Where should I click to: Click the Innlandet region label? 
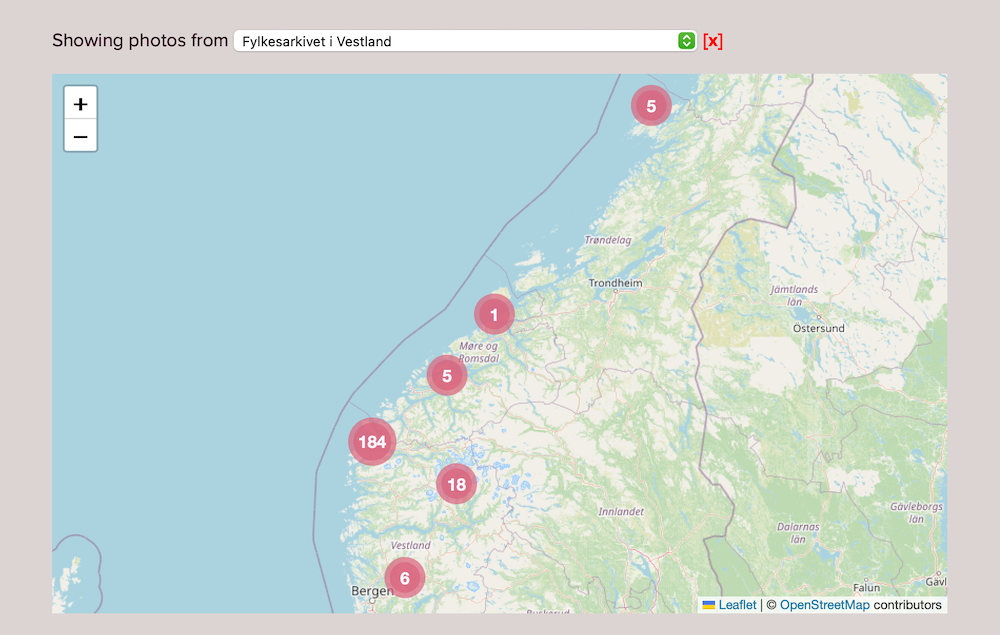pyautogui.click(x=621, y=511)
